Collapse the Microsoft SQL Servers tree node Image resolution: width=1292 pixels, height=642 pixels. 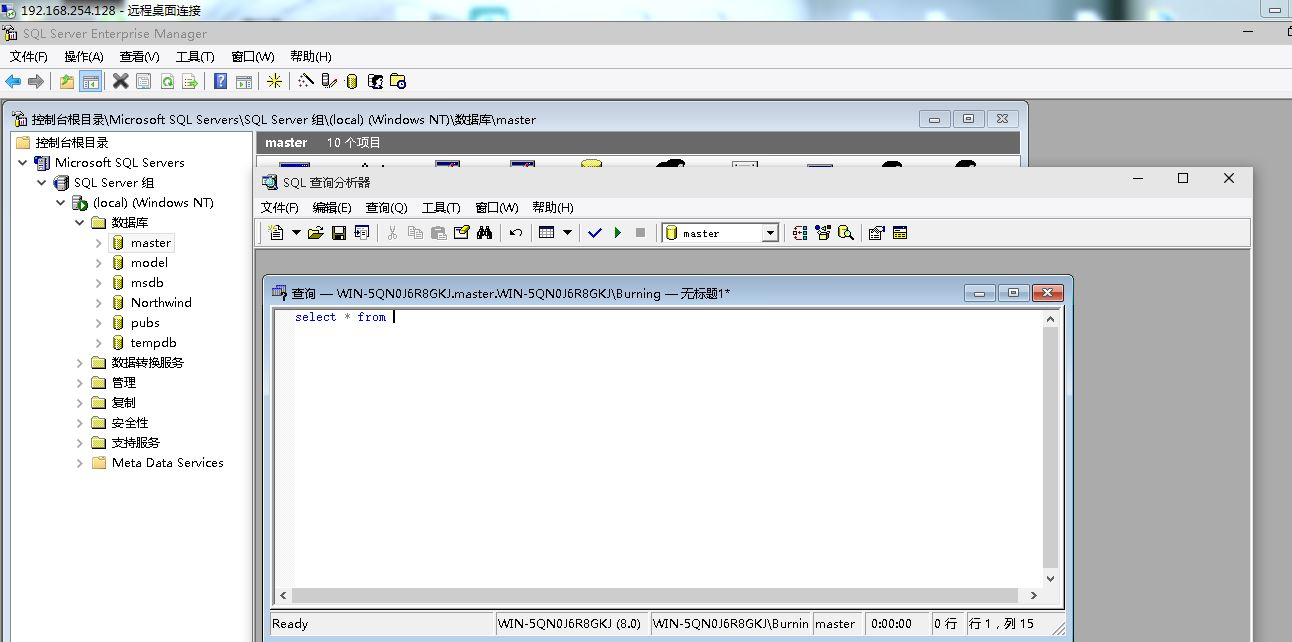pyautogui.click(x=22, y=162)
